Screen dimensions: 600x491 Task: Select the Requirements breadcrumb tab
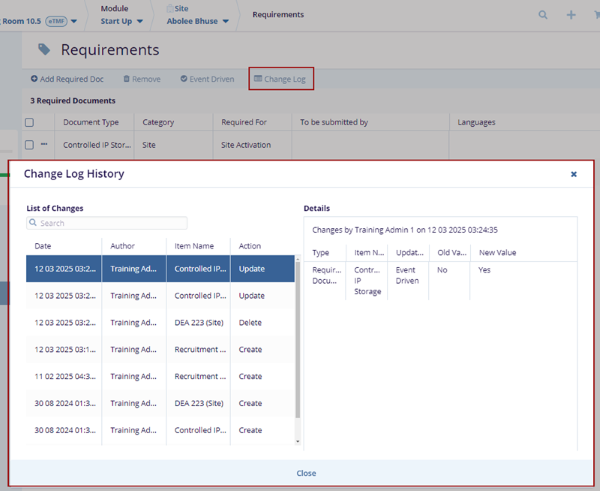coord(278,15)
